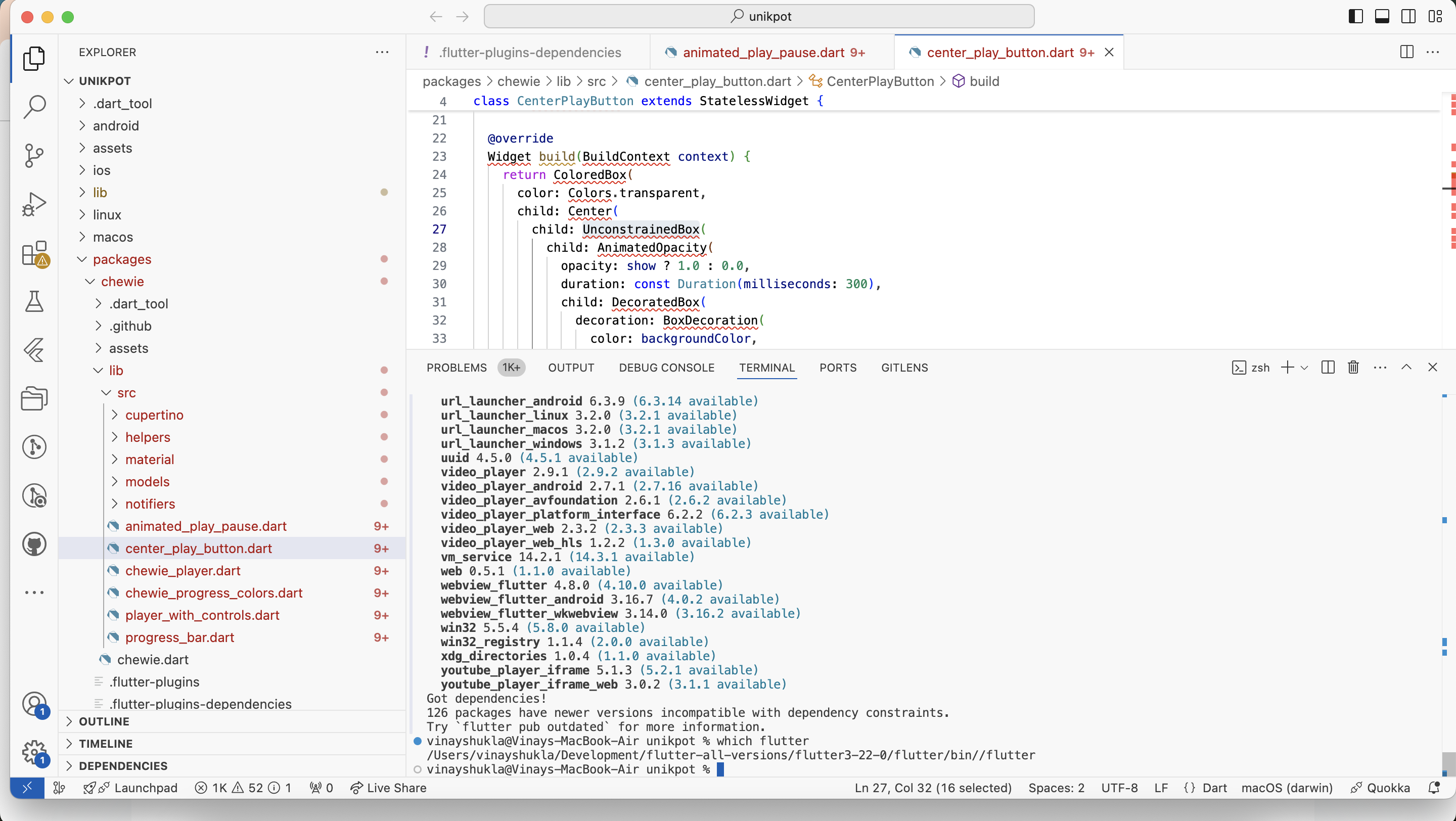The width and height of the screenshot is (1456, 821).
Task: Open the Extensions view with warning badge
Action: (x=34, y=253)
